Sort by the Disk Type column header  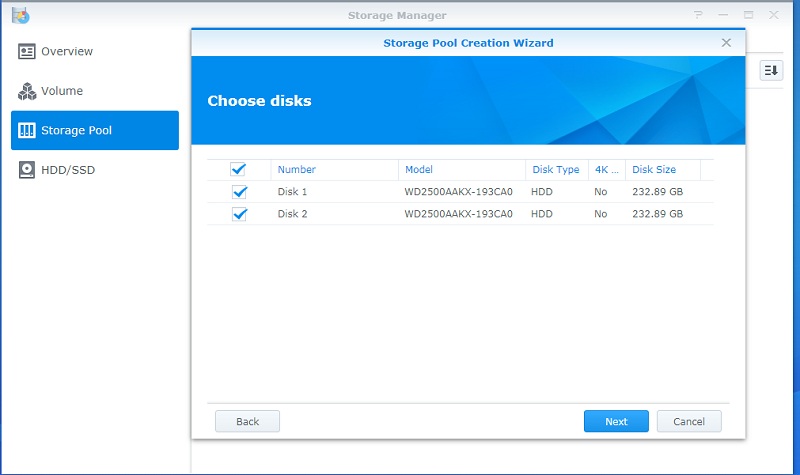(x=557, y=169)
